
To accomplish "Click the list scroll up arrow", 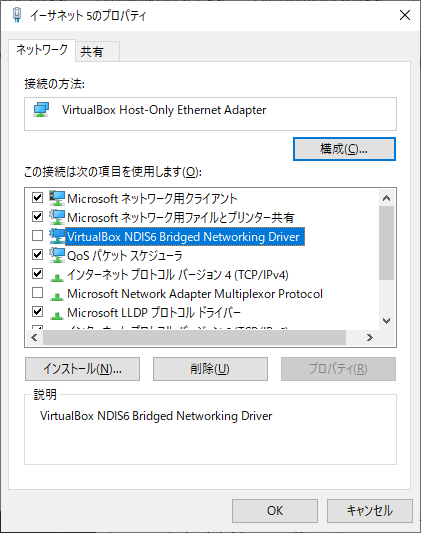I will click(386, 198).
